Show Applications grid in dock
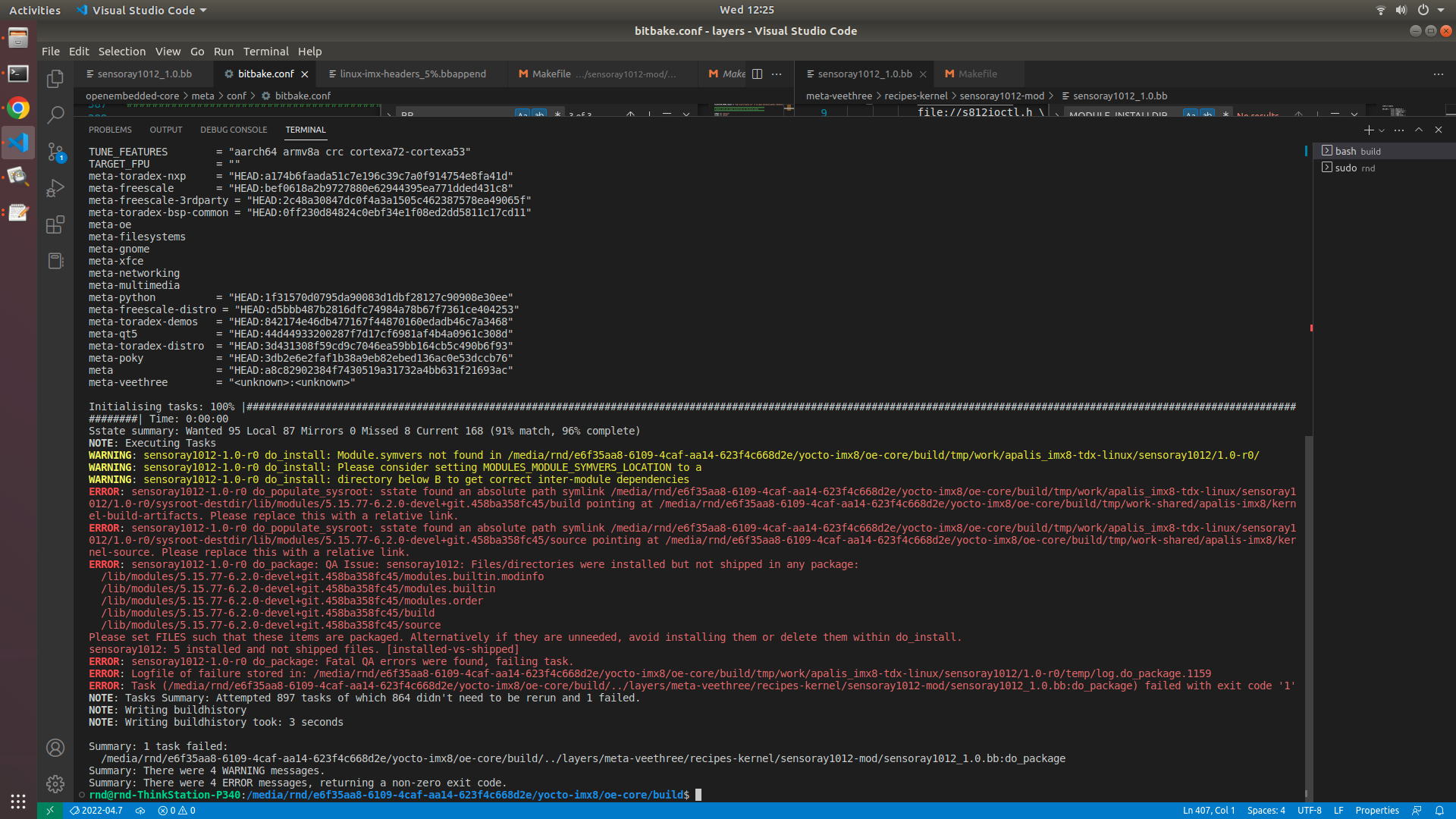This screenshot has height=819, width=1456. pyautogui.click(x=18, y=801)
